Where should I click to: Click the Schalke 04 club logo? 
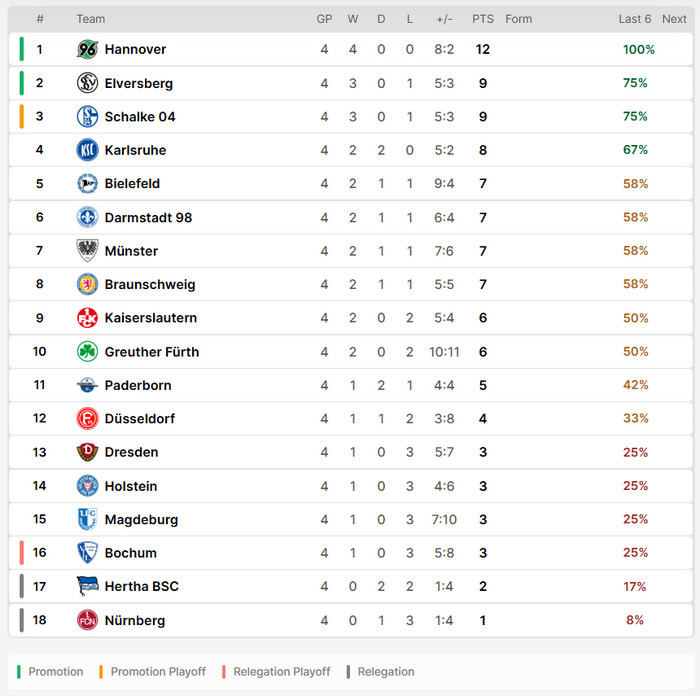[87, 117]
